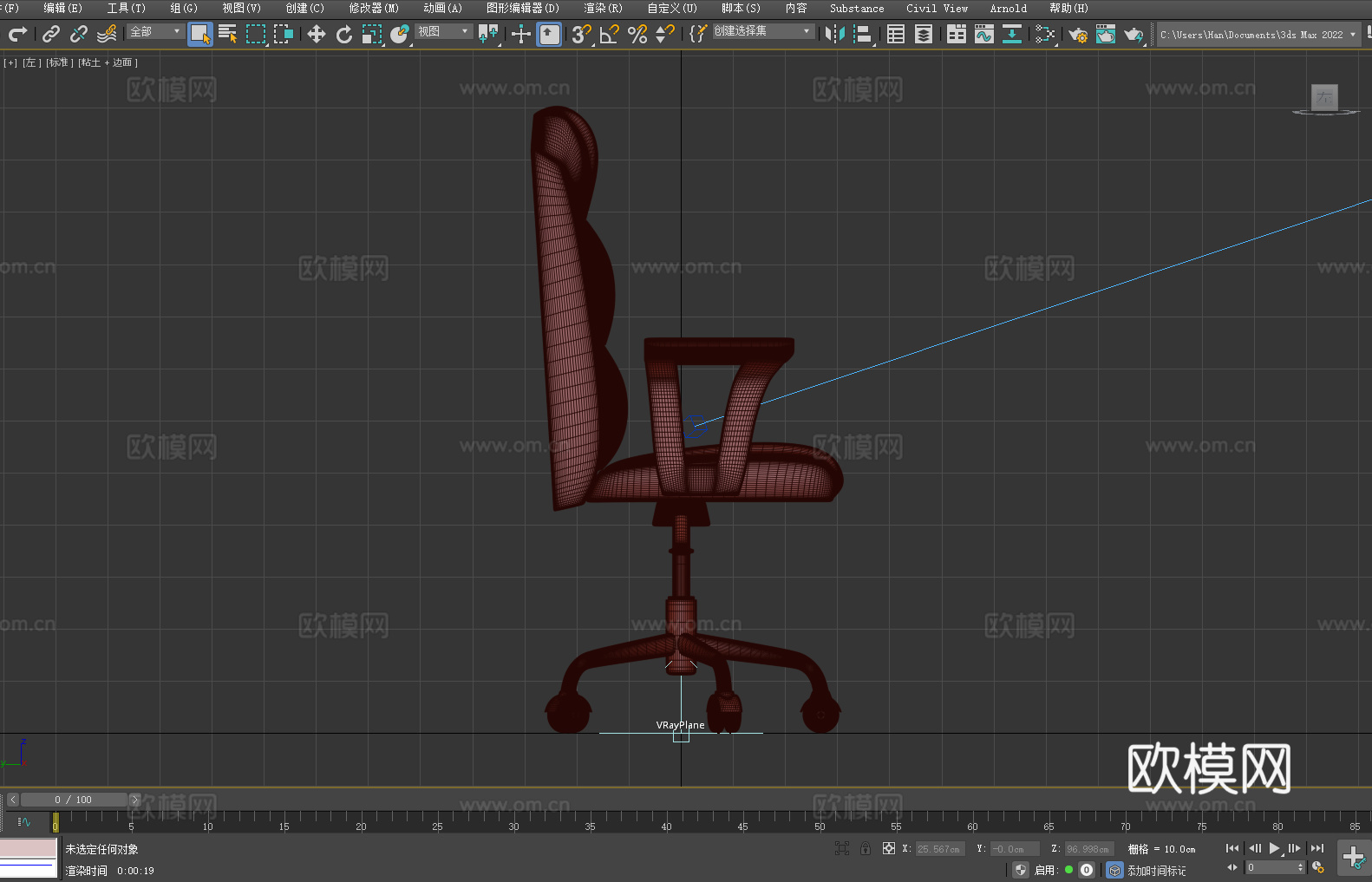Click the Mirror tool icon

(x=835, y=34)
